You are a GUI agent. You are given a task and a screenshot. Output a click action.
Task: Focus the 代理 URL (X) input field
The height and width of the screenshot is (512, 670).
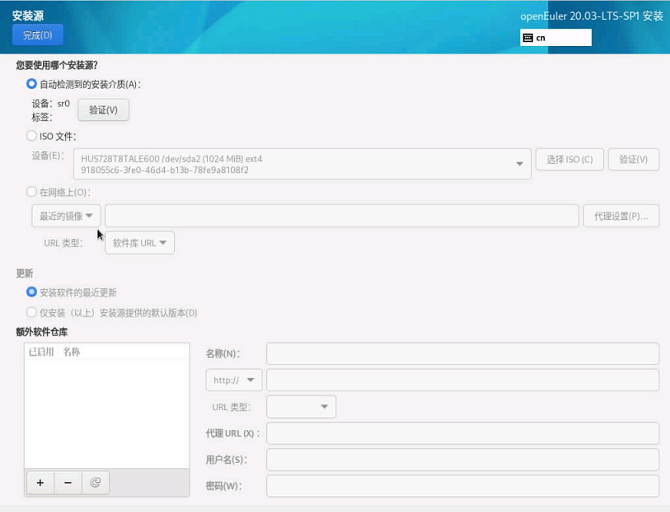coord(462,433)
